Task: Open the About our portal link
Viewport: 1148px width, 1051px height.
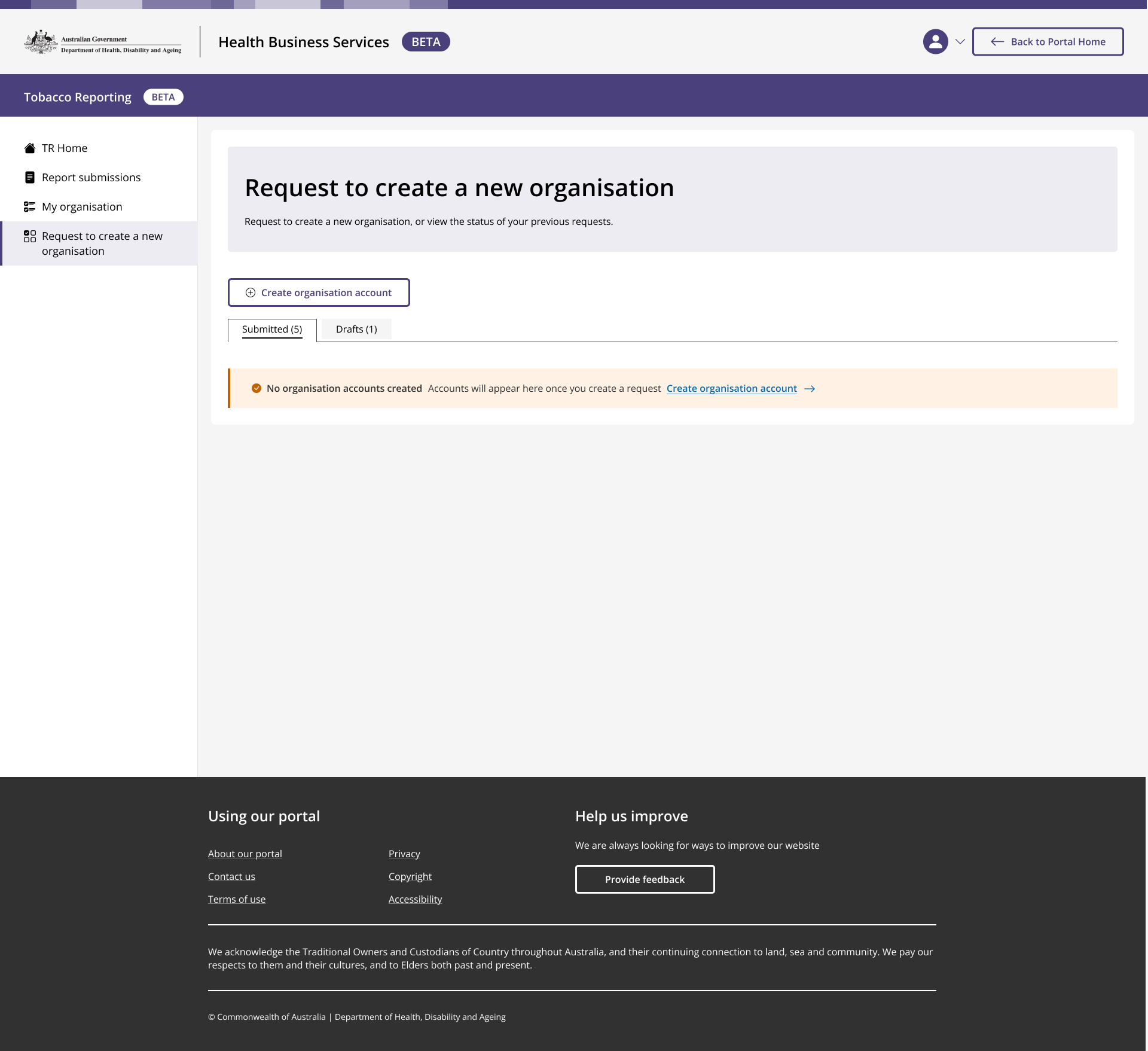Action: coord(245,854)
